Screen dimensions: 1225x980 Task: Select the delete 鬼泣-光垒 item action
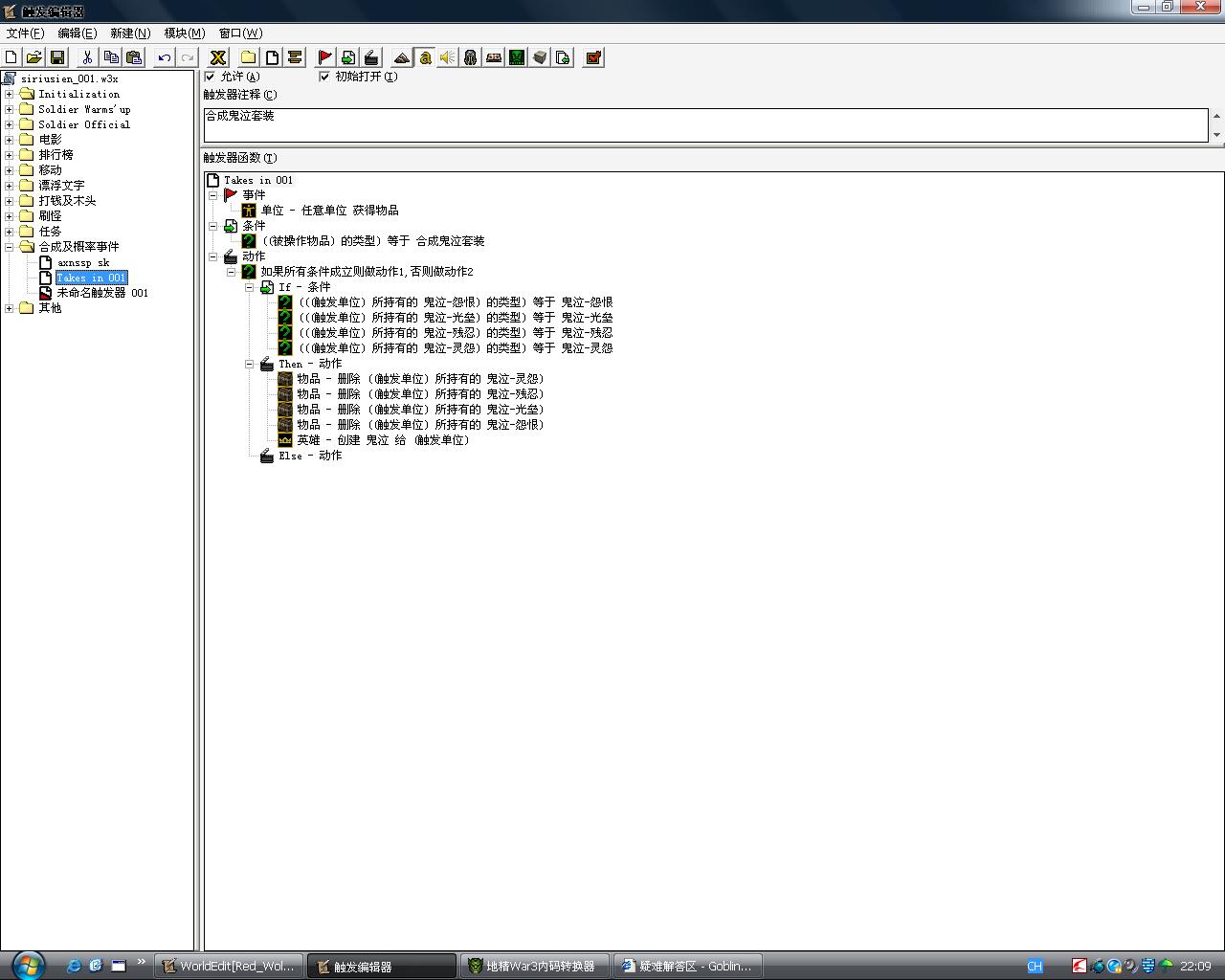[x=420, y=410]
